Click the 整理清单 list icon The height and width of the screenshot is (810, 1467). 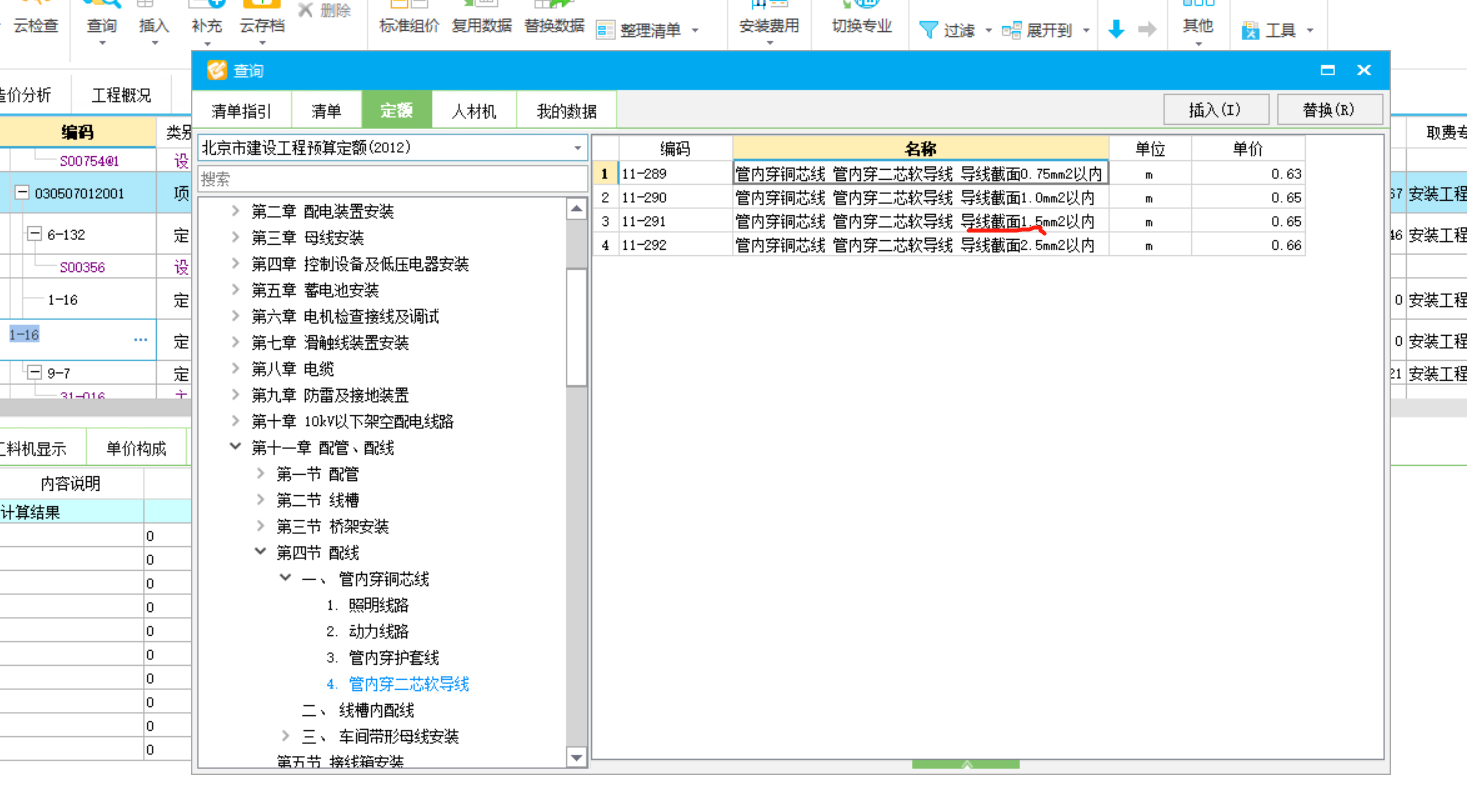tap(605, 30)
